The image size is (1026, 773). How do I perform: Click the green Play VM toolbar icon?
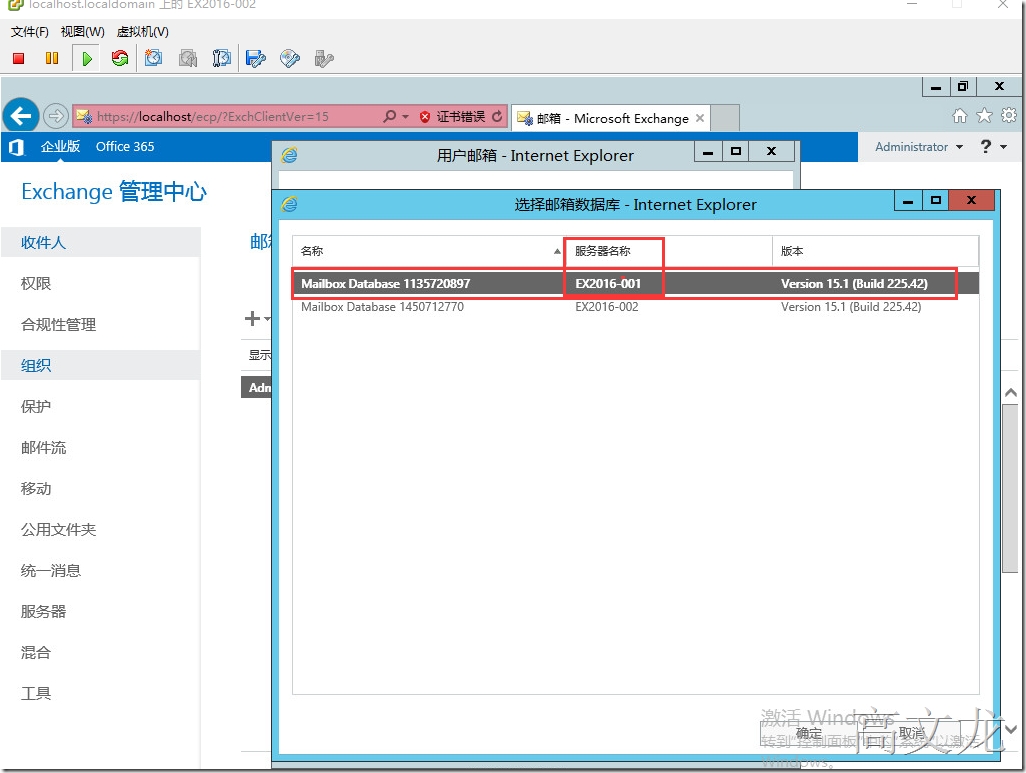(86, 59)
